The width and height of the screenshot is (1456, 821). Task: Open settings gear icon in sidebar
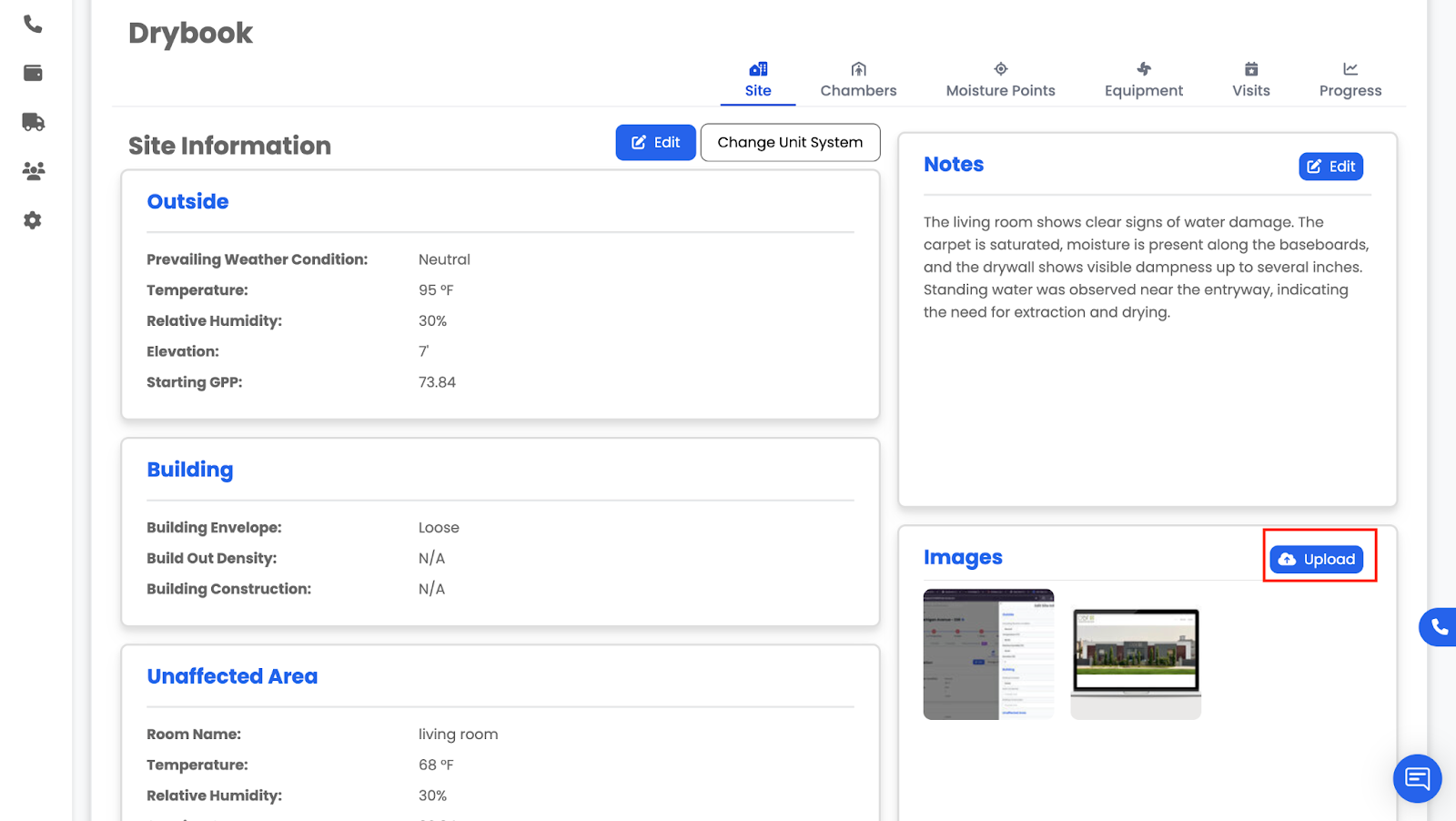(x=33, y=220)
